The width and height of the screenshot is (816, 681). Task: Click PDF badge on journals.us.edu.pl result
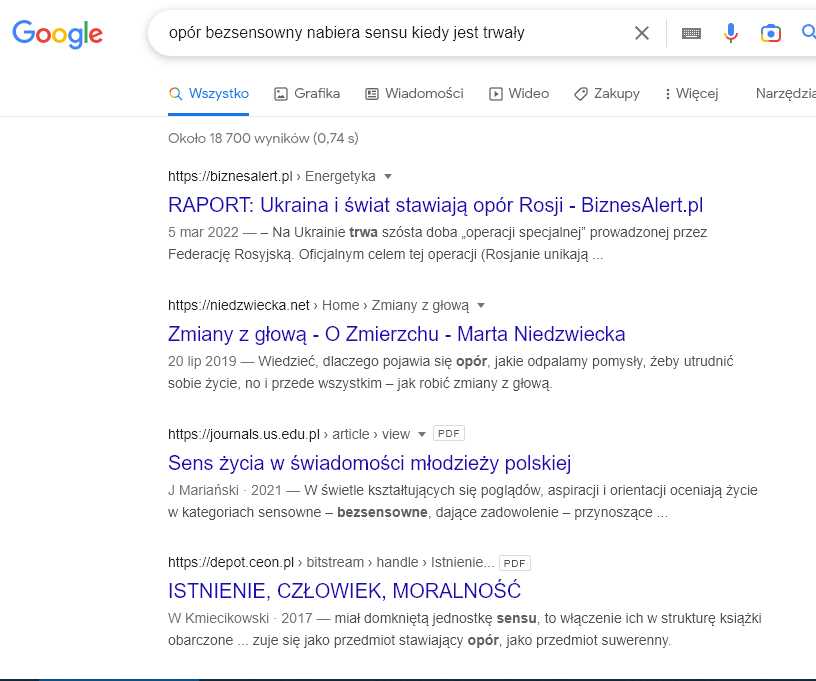coord(449,433)
